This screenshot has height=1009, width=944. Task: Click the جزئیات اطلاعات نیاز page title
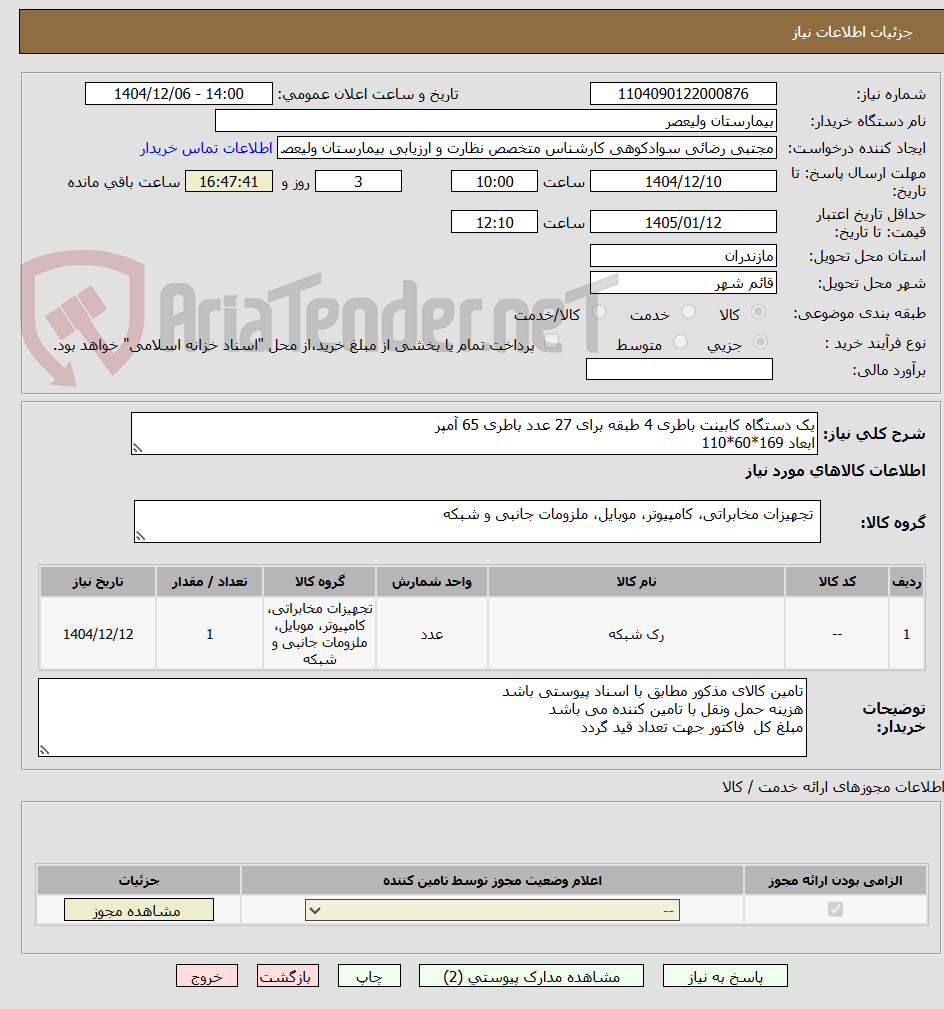(852, 32)
